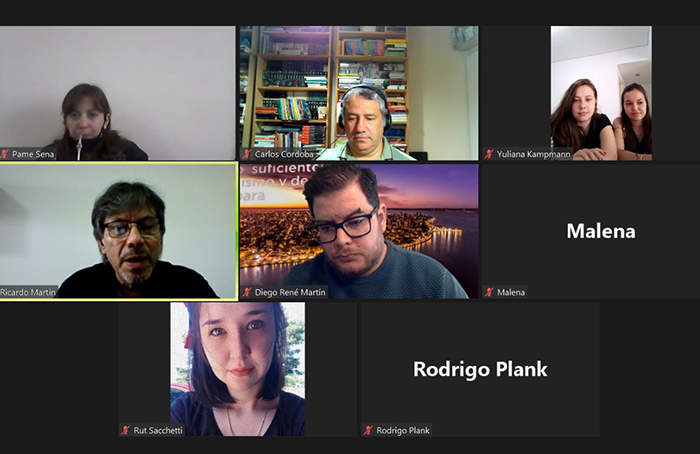The height and width of the screenshot is (454, 700).
Task: Select active speaker Ricardo Martin's video
Action: coord(119,231)
